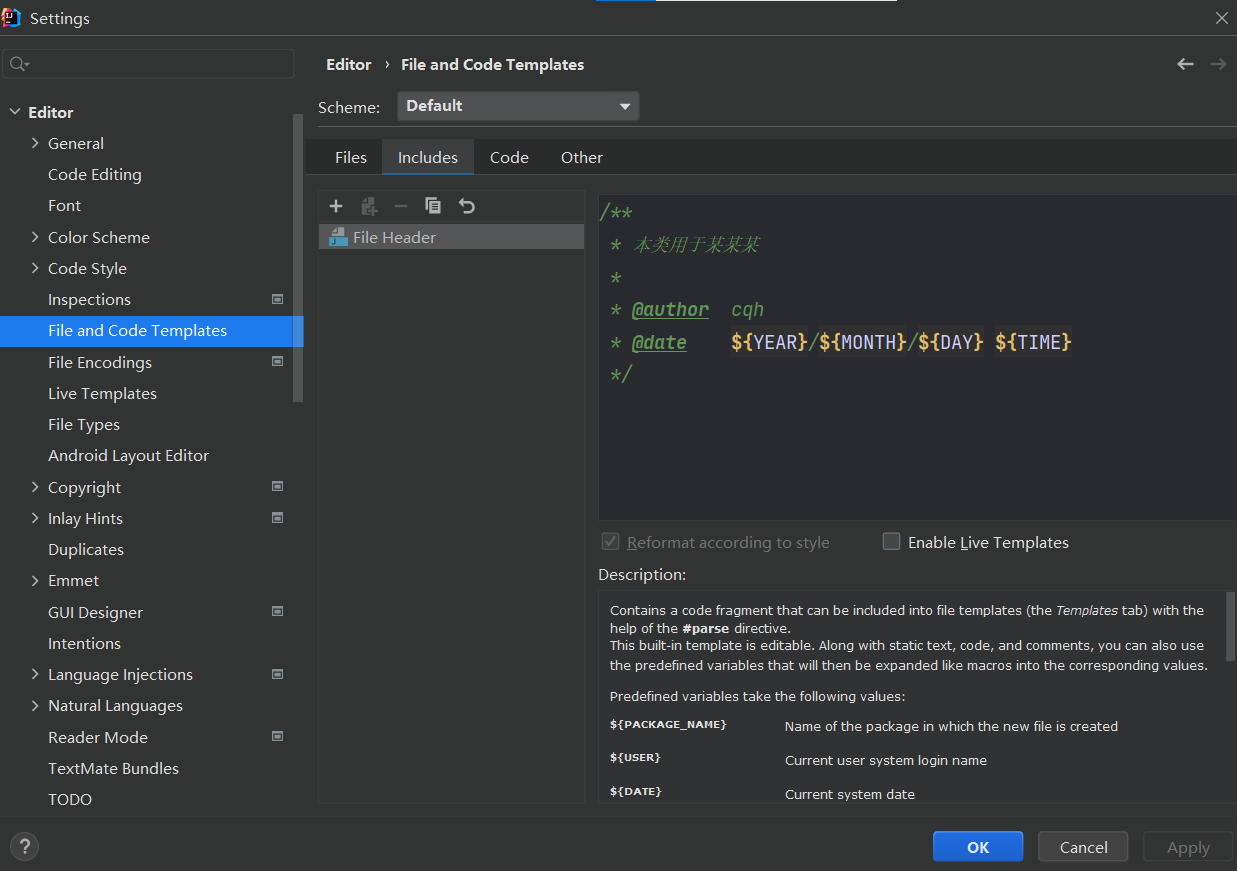
Task: Open File Types settings
Action: (x=84, y=424)
